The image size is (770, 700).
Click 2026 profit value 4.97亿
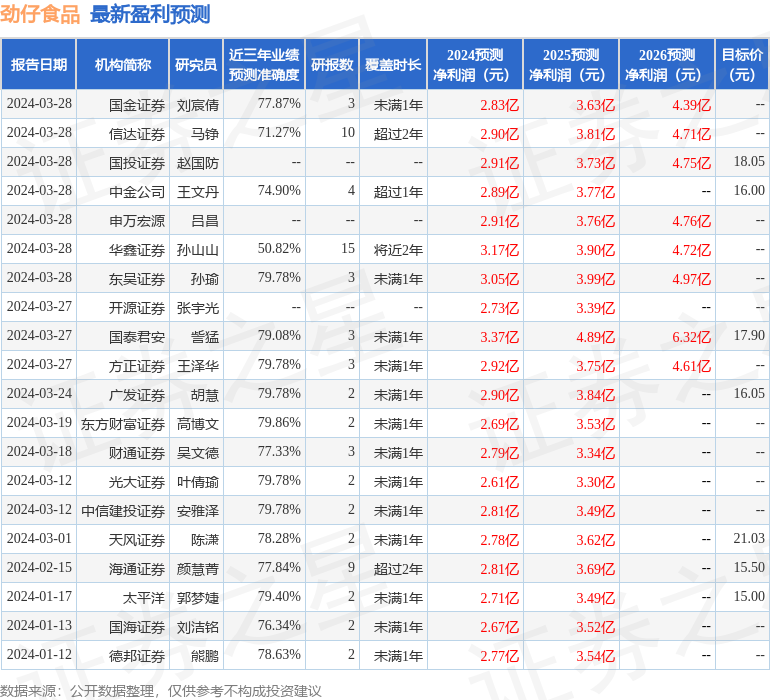click(691, 279)
